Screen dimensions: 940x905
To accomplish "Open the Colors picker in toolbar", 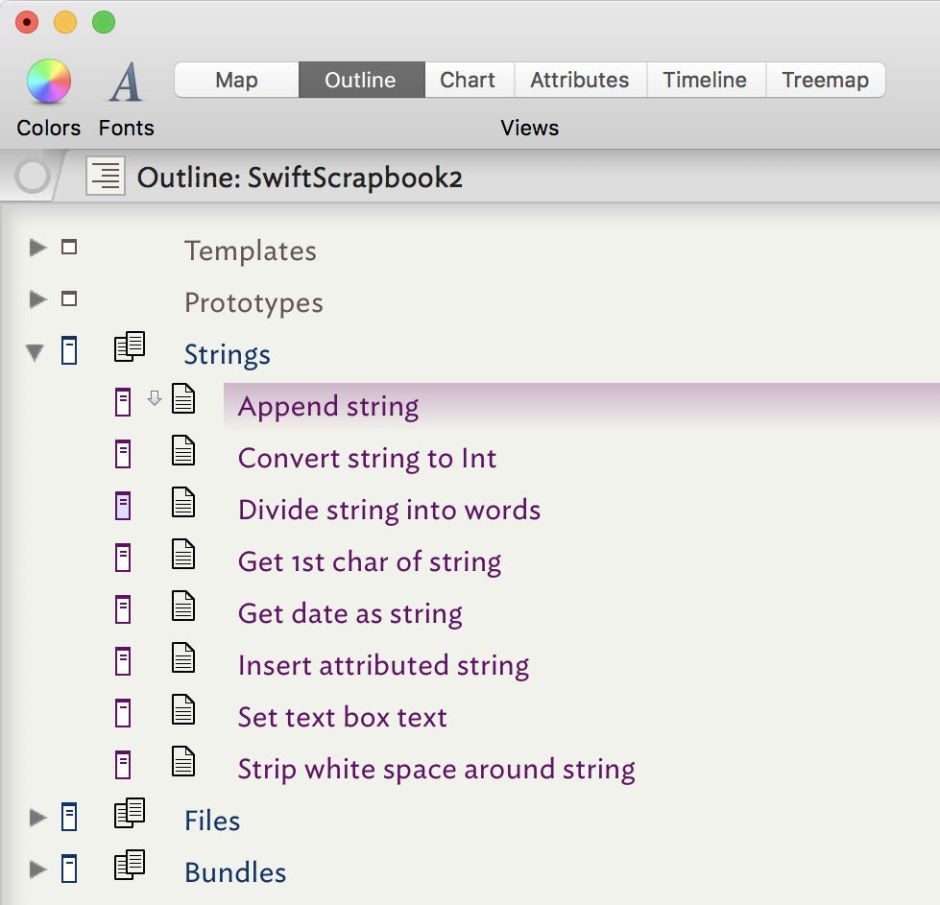I will click(48, 82).
